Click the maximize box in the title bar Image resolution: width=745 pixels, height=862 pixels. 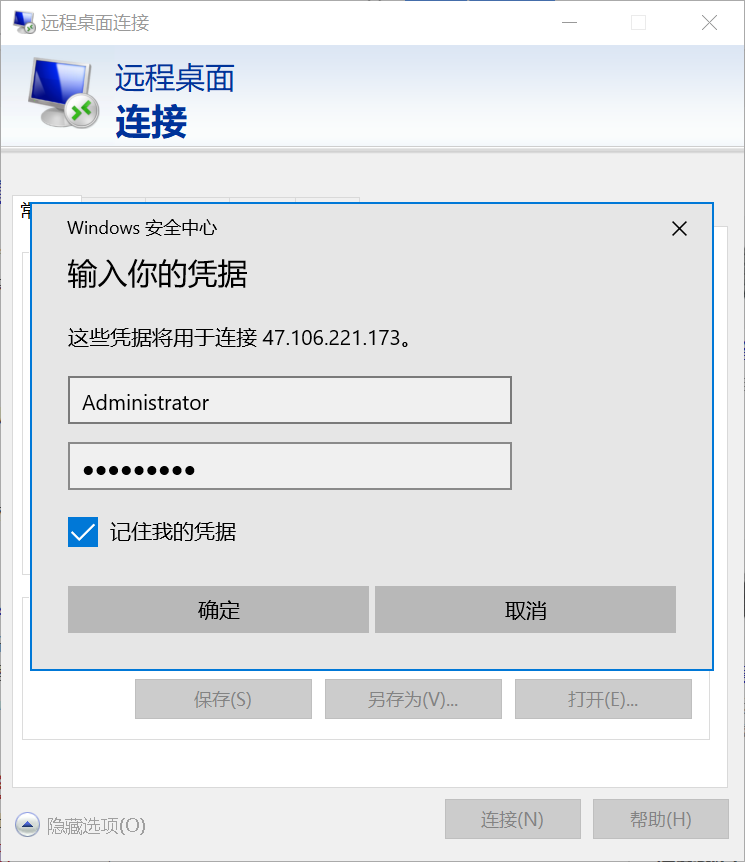point(638,23)
